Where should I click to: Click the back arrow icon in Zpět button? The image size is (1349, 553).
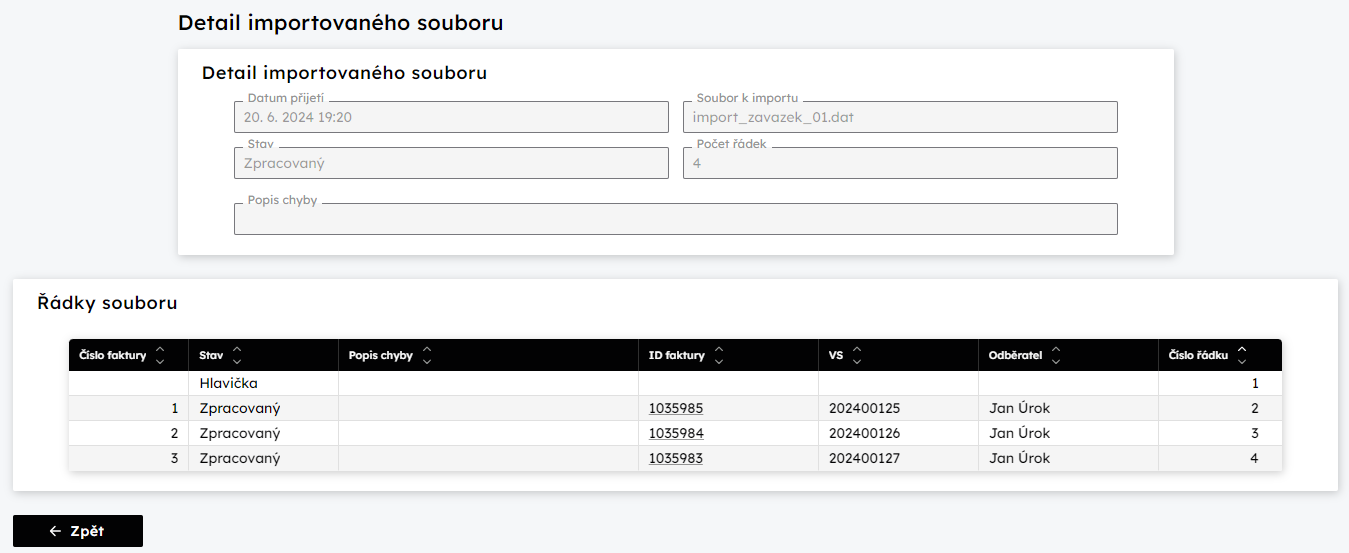[55, 531]
